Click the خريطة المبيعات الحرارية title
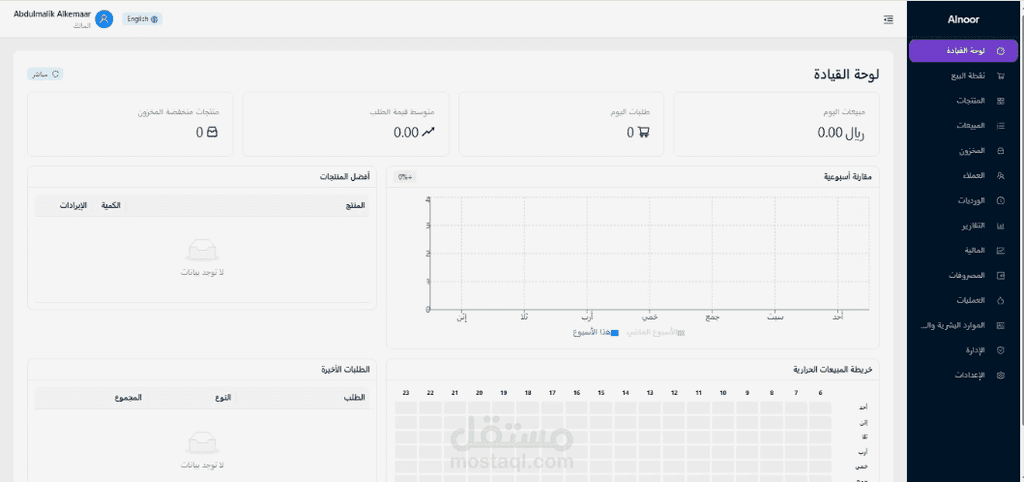1024x482 pixels. pyautogui.click(x=833, y=370)
